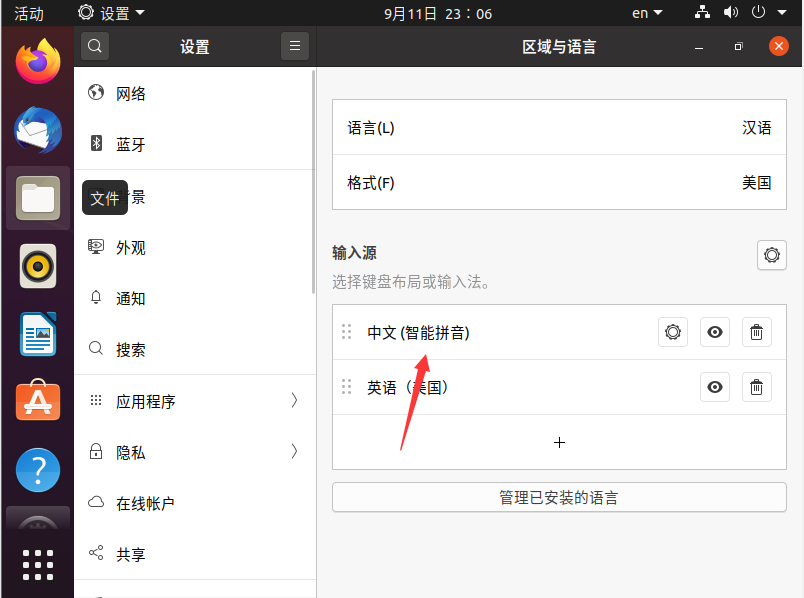Open the en input method dropdown
804x598 pixels.
[x=647, y=13]
